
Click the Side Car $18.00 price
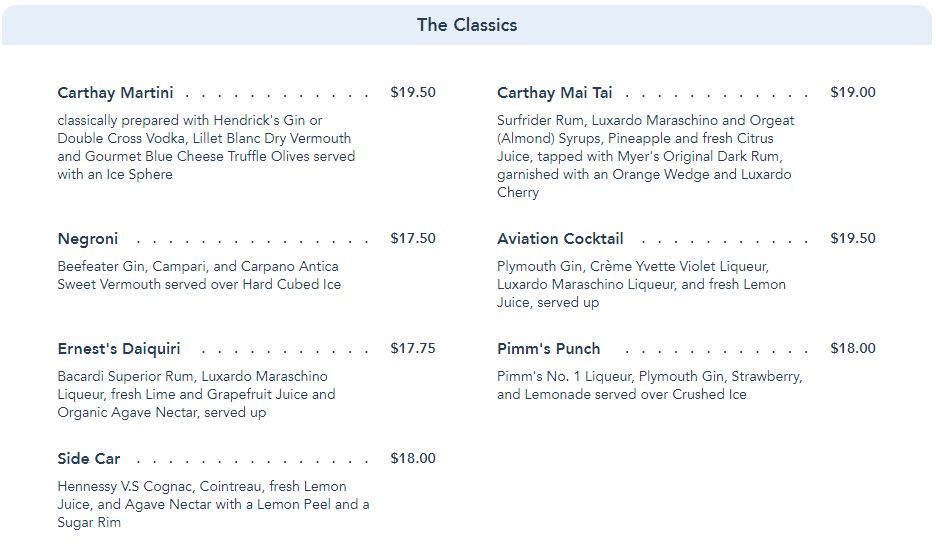click(413, 459)
